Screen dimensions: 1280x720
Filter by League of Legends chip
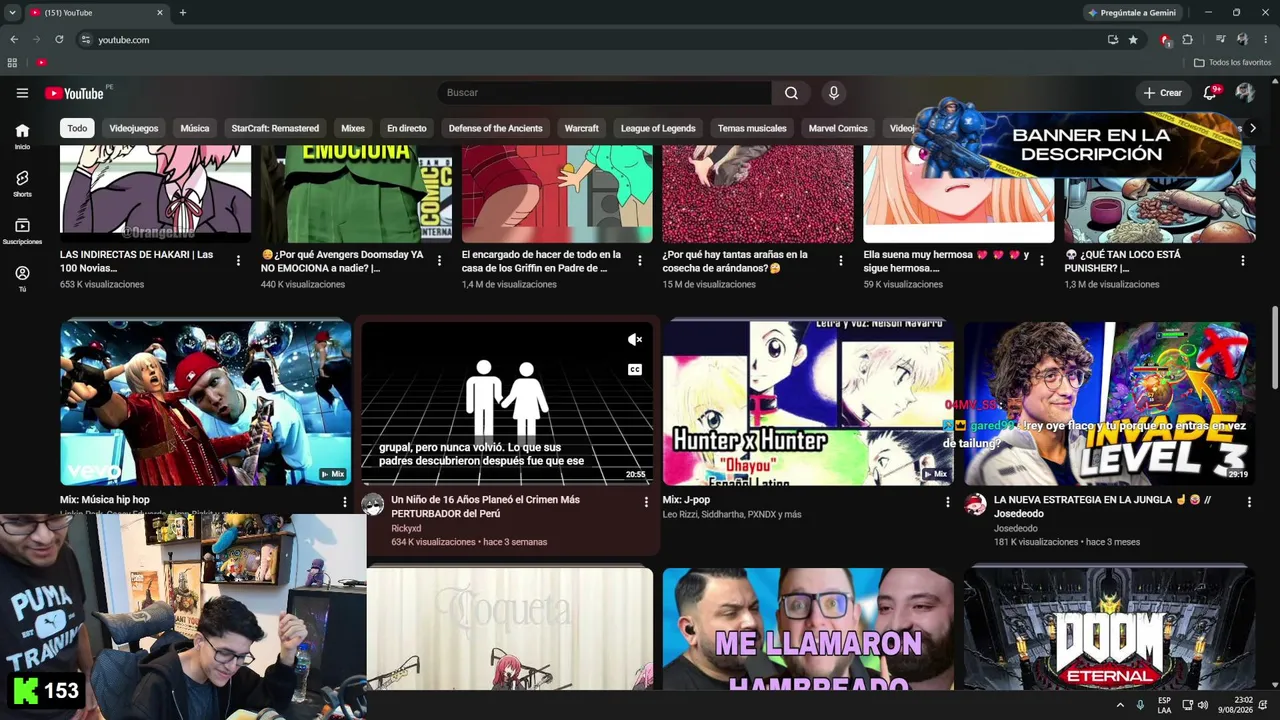[658, 128]
